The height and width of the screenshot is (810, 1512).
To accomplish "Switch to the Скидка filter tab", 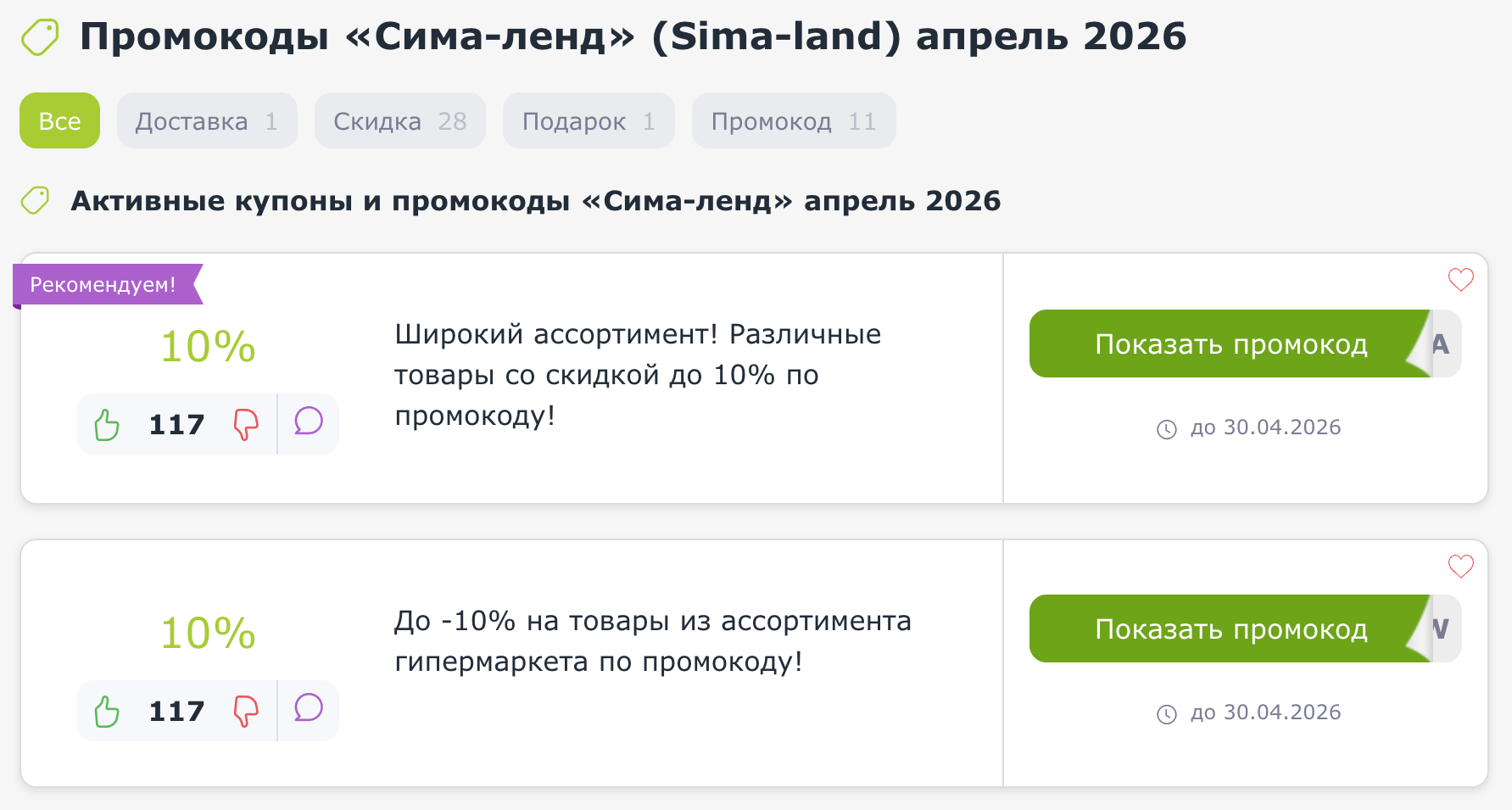I will pyautogui.click(x=399, y=120).
